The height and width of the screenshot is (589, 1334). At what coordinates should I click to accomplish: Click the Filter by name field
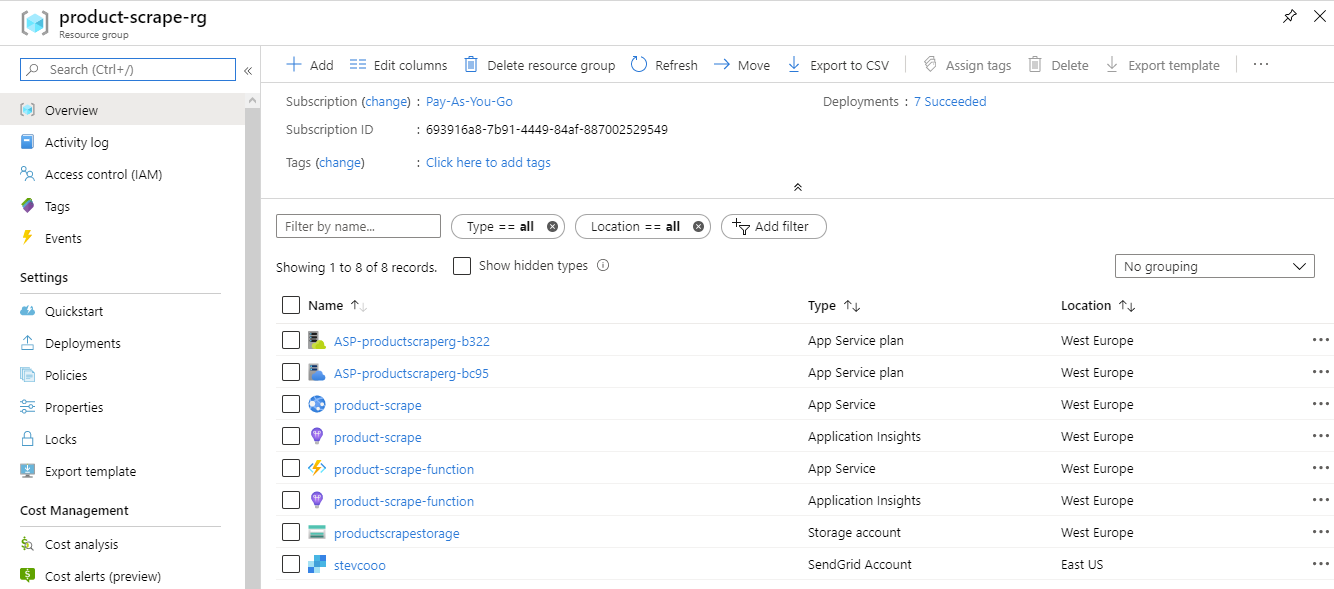tap(358, 226)
